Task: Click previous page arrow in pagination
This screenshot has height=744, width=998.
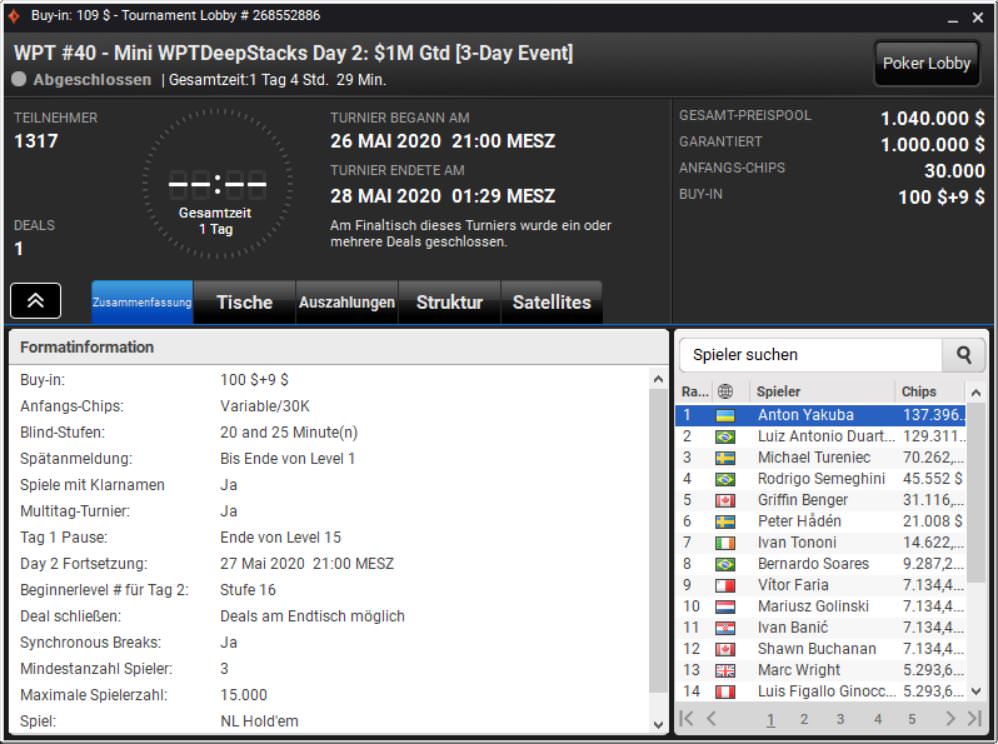Action: tap(711, 718)
